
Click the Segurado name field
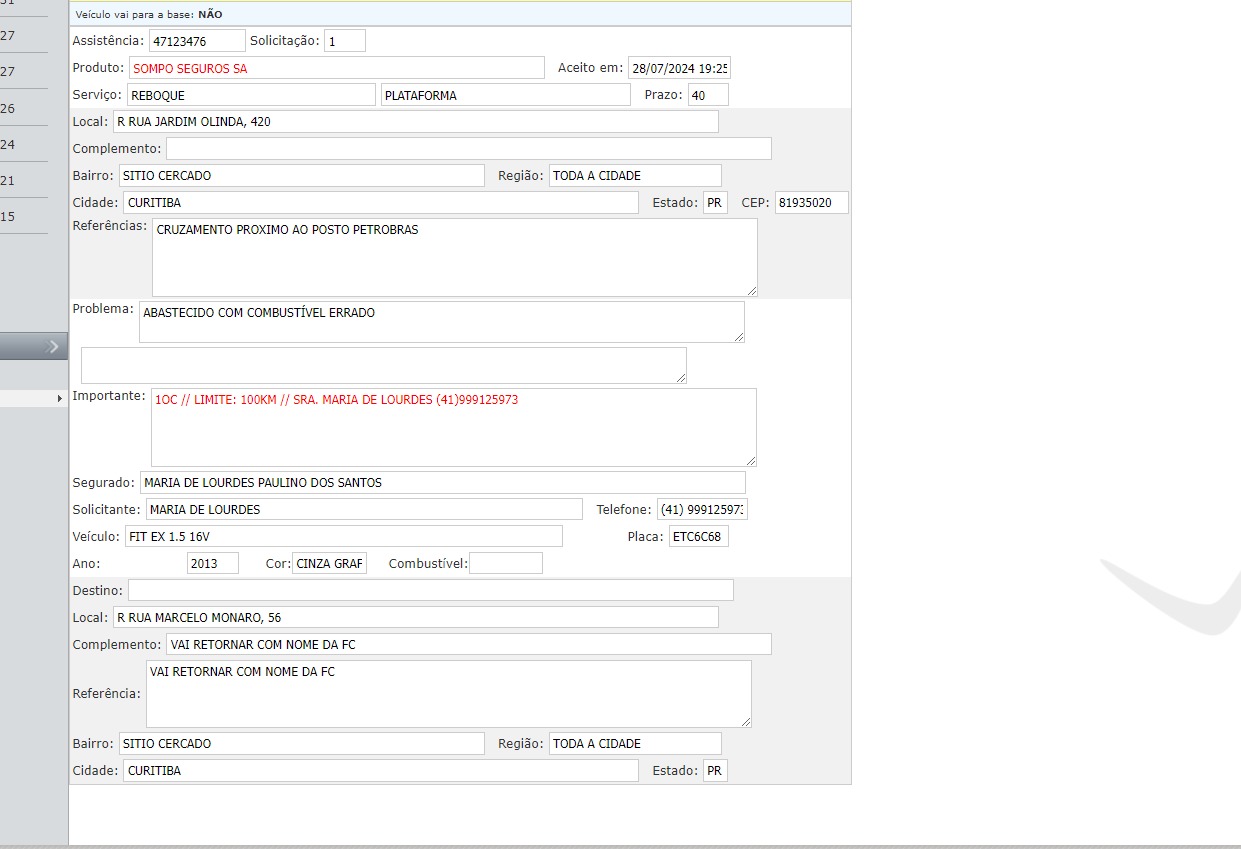click(x=442, y=482)
